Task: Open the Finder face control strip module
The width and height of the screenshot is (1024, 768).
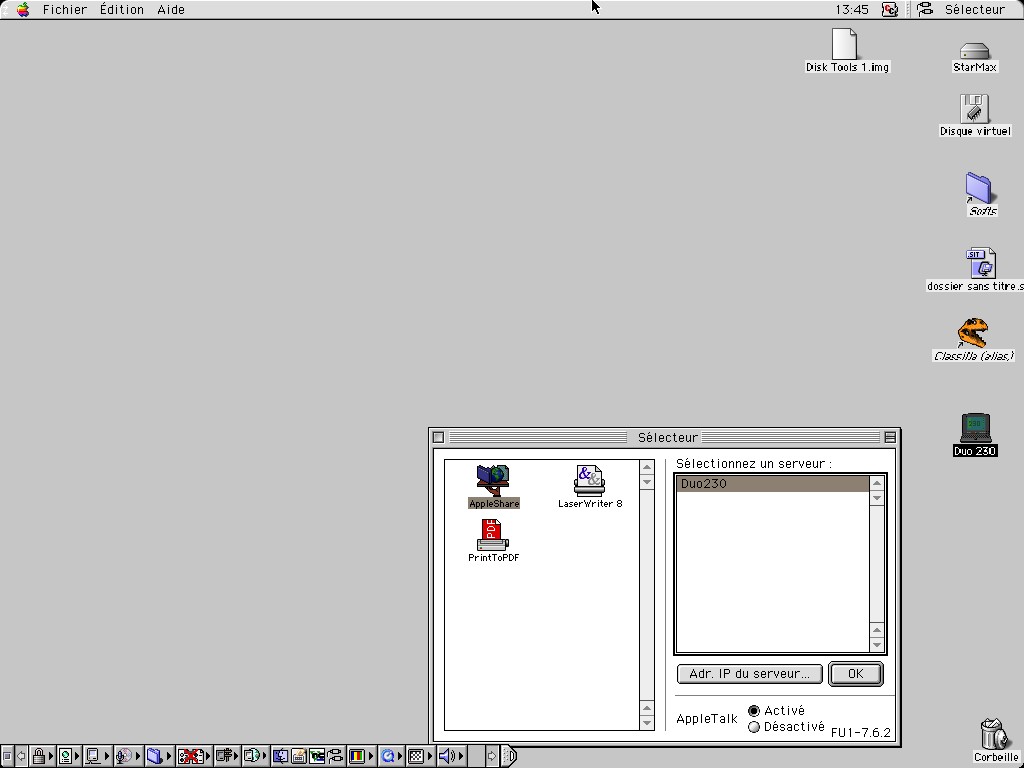Action: tap(280, 756)
